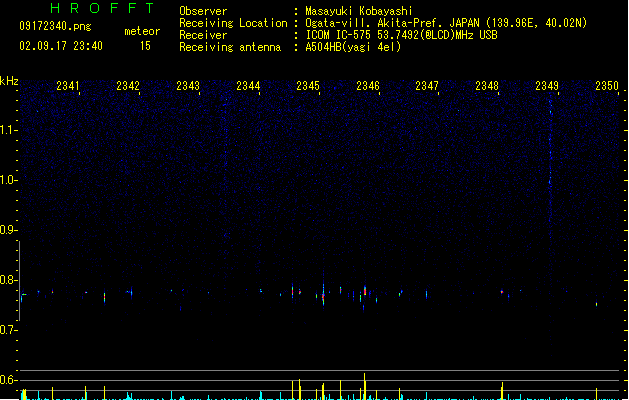
Task: Click the 2348 time marker
Action: (x=487, y=86)
